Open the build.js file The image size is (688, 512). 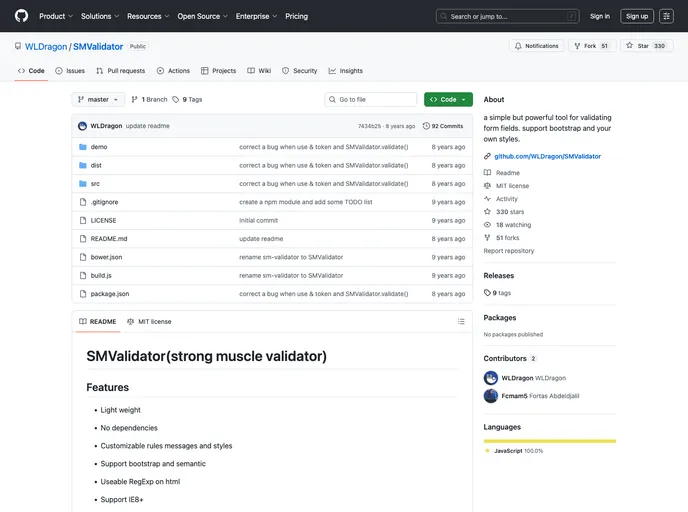(101, 276)
